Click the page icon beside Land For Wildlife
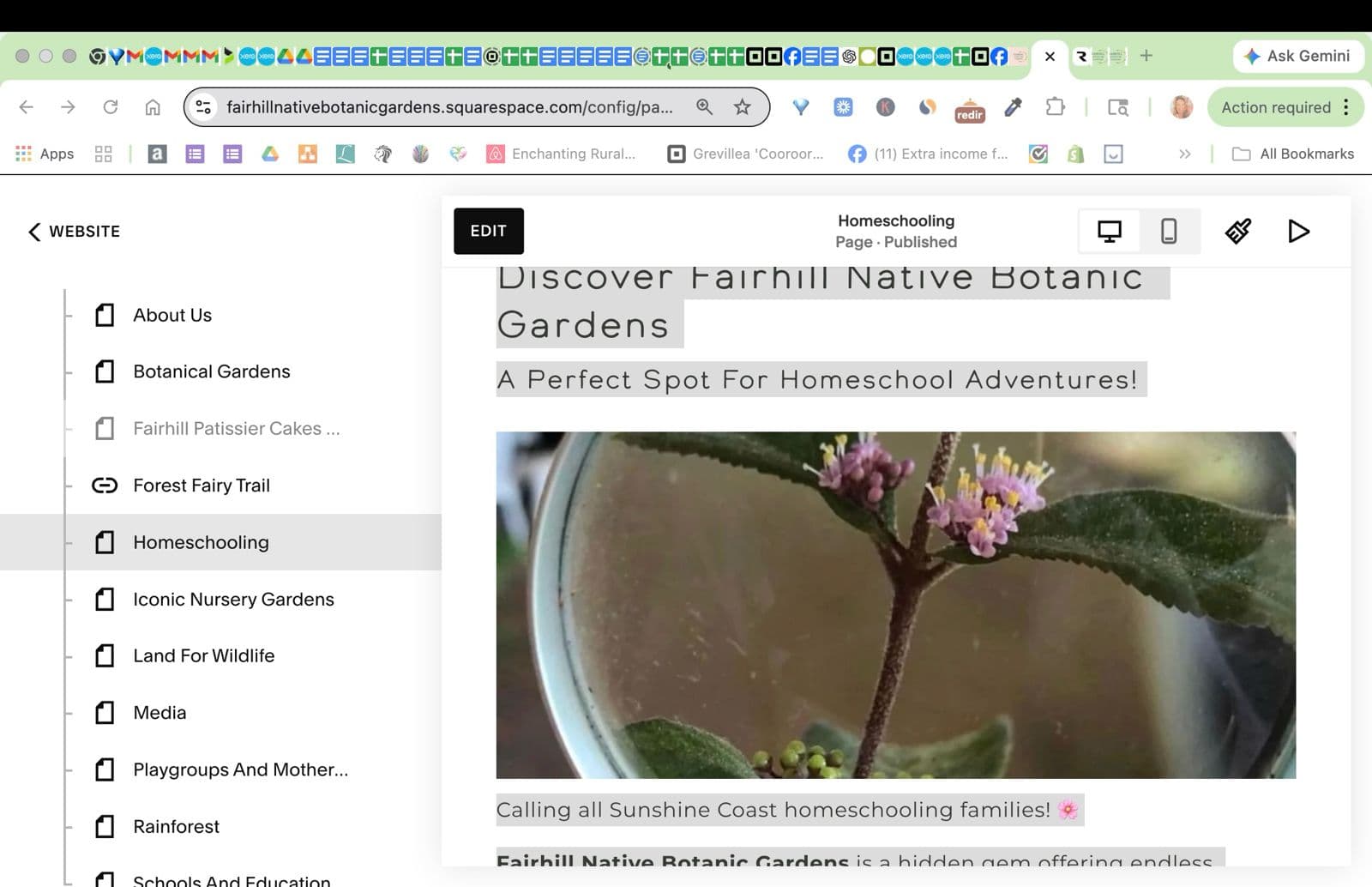Screen dimensions: 1372x887 click(105, 655)
